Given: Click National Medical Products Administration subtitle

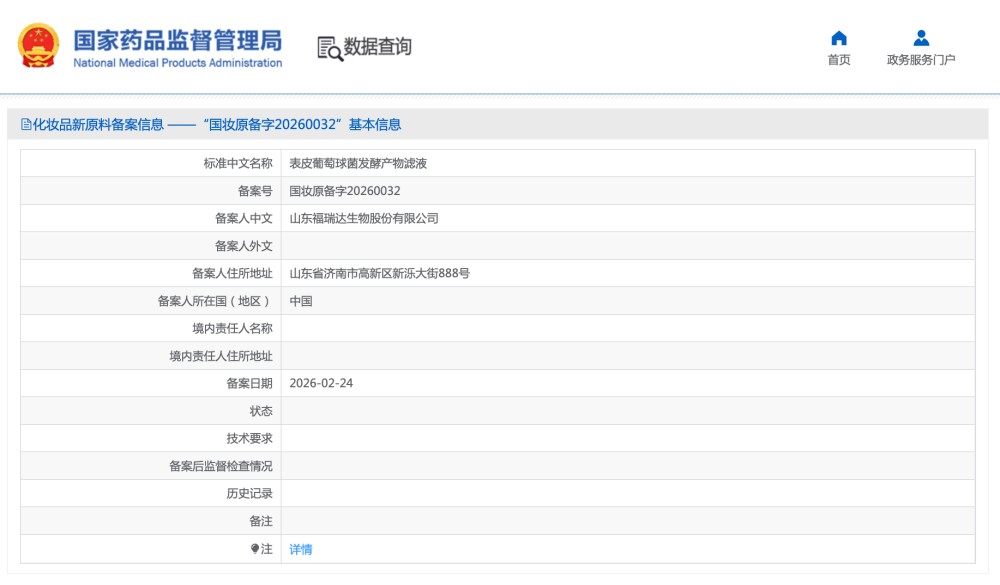Looking at the screenshot, I should (x=177, y=63).
